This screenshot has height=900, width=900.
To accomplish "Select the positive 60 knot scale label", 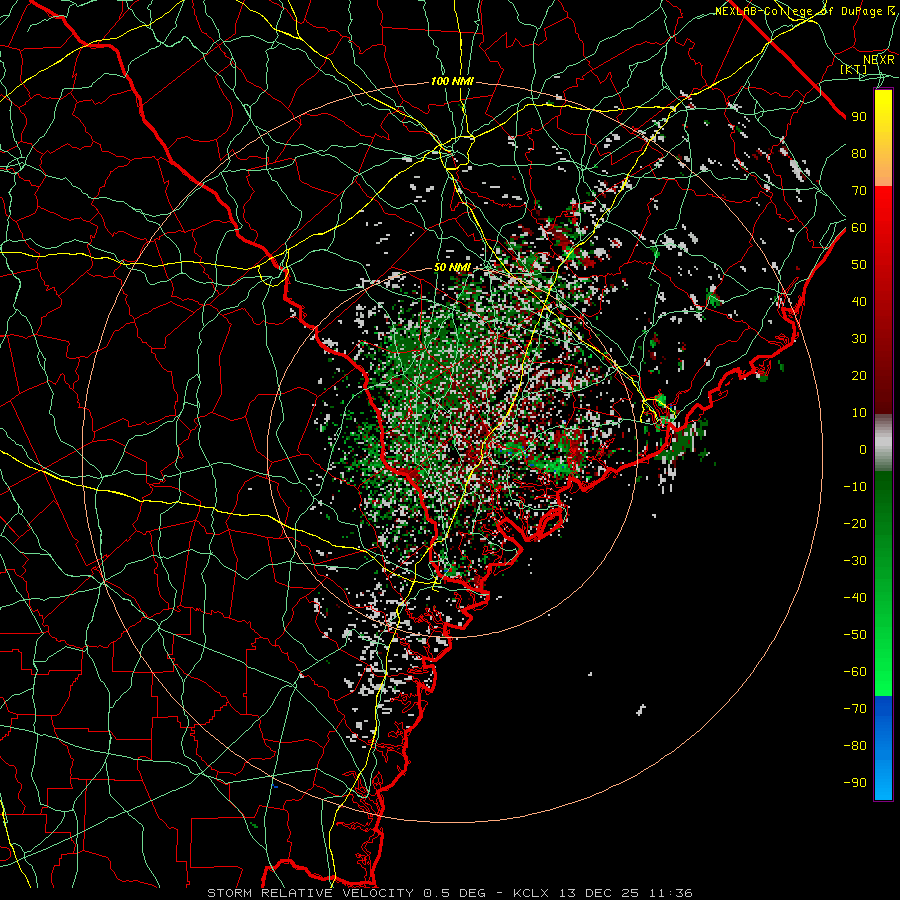I will tap(859, 227).
